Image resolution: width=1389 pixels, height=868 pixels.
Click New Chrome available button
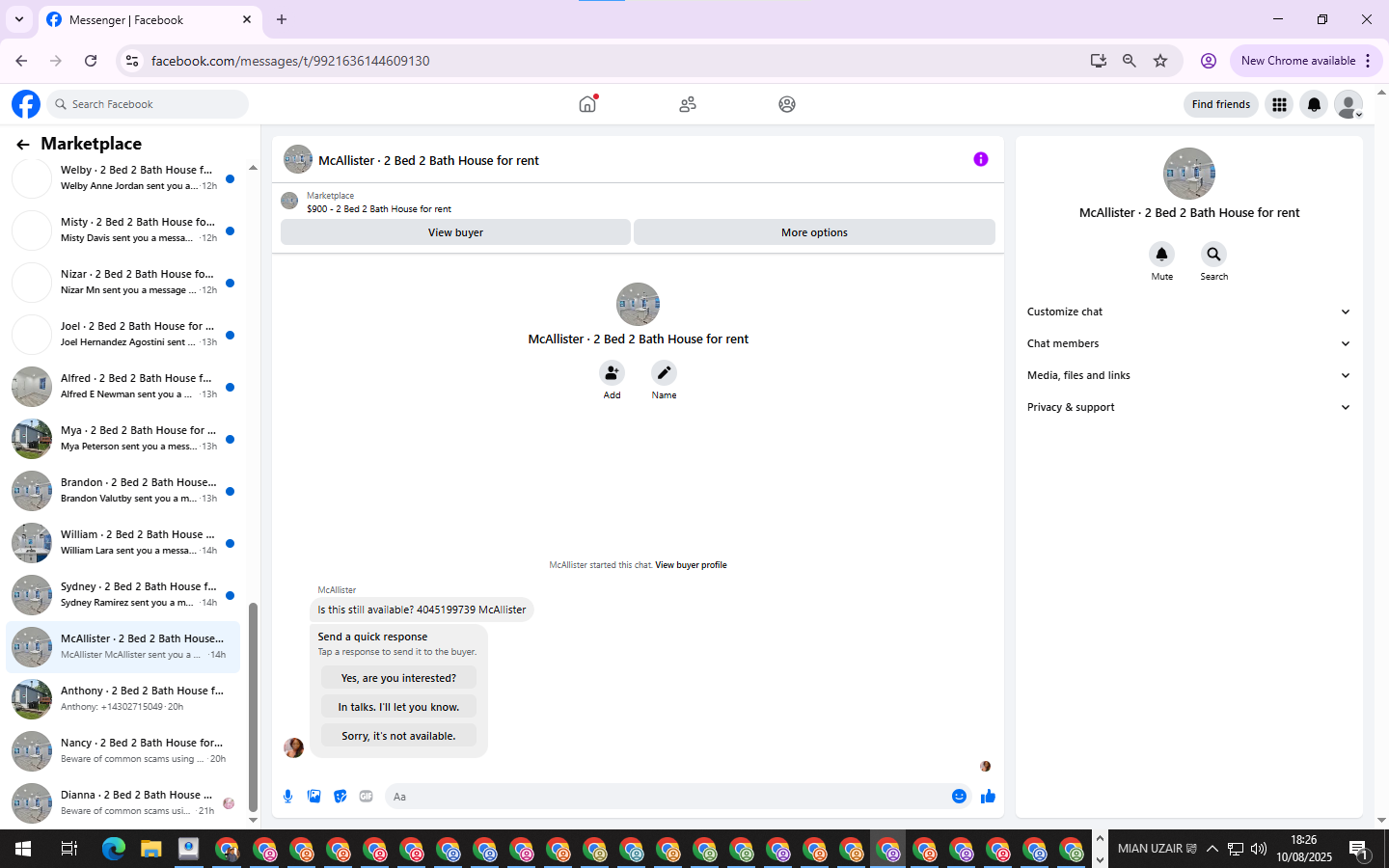(x=1306, y=61)
